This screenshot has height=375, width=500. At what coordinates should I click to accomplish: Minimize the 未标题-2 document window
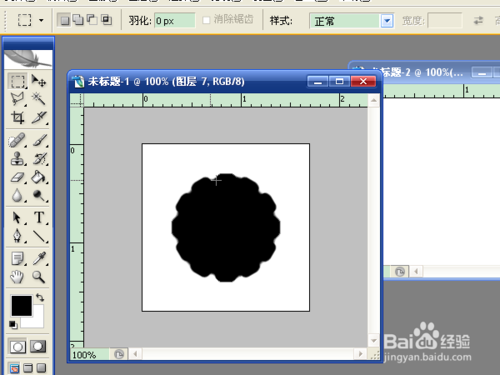point(482,72)
